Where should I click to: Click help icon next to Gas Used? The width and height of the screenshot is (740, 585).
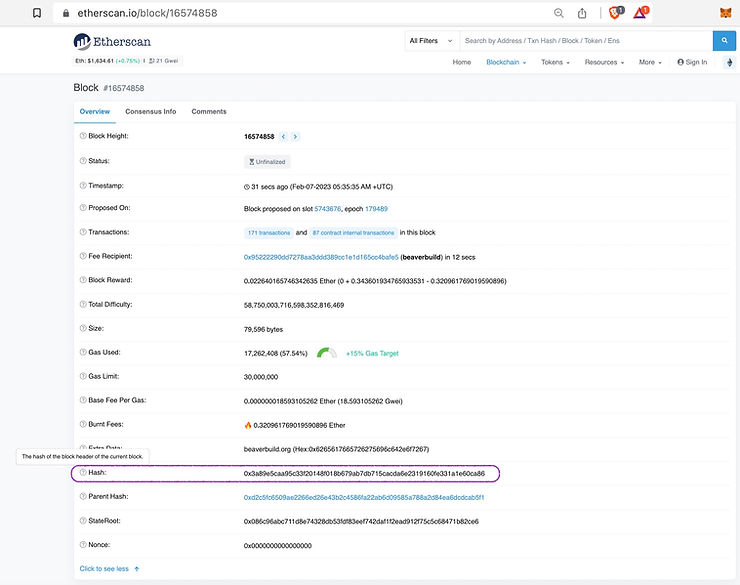pyautogui.click(x=83, y=352)
